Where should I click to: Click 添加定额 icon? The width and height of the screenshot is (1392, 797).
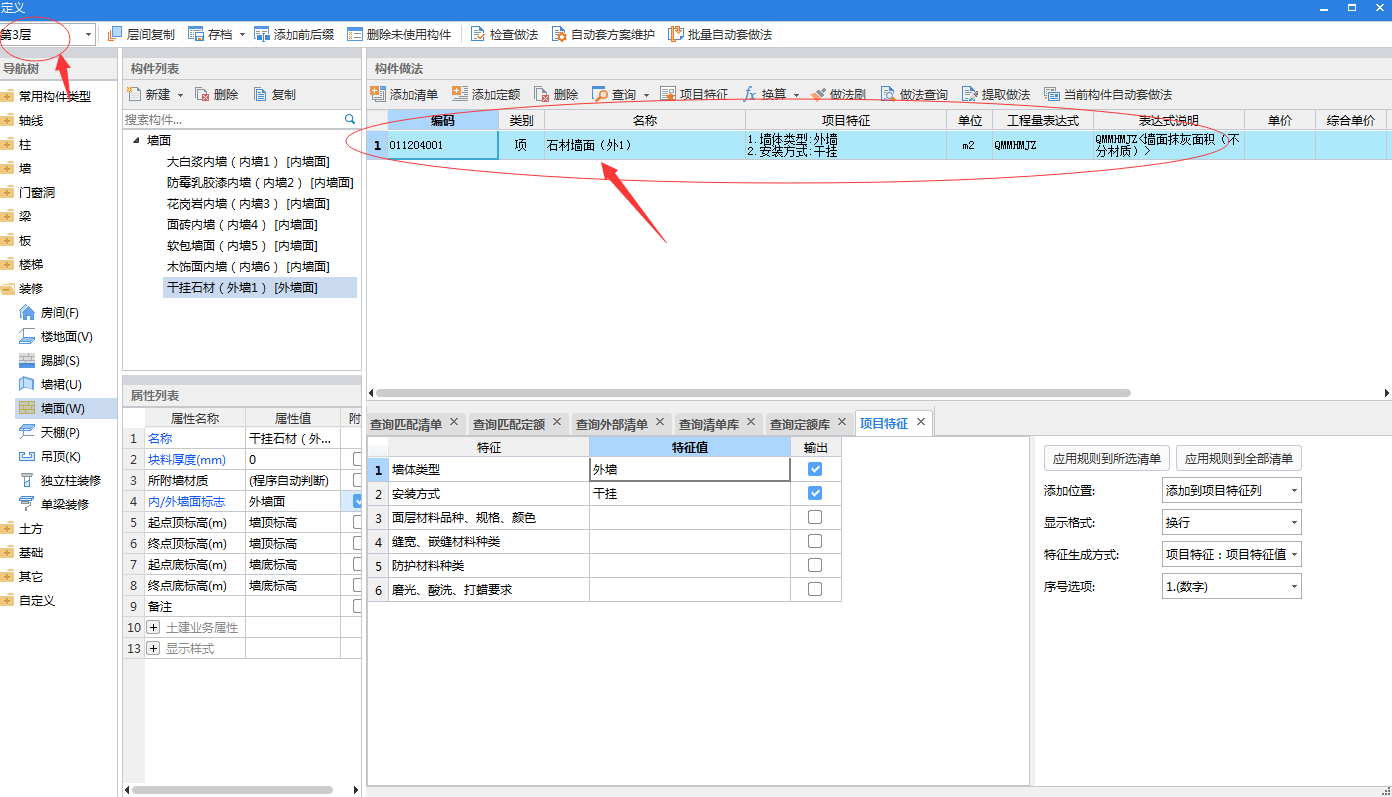pyautogui.click(x=460, y=94)
